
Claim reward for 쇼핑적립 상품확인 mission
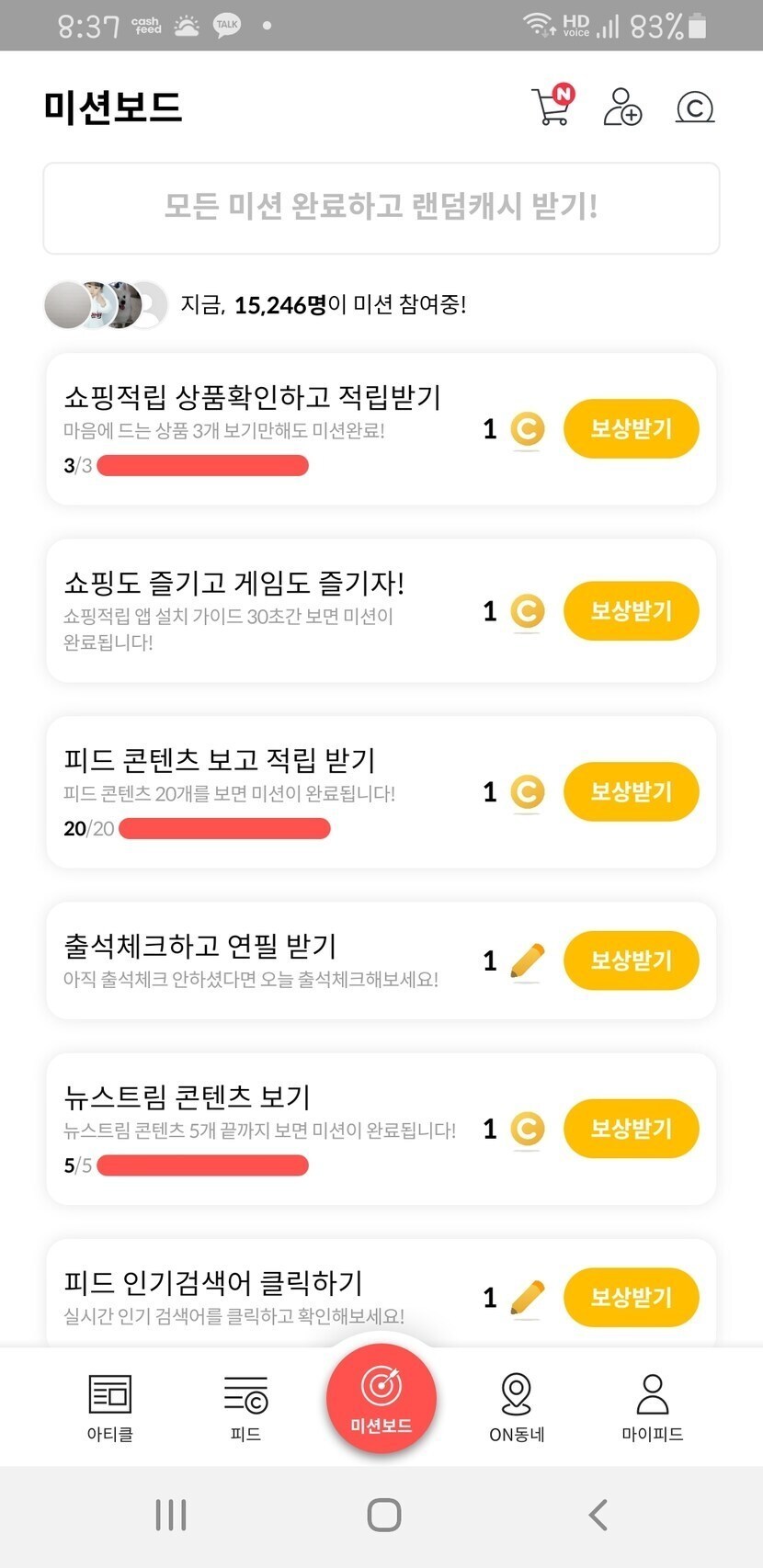click(631, 428)
